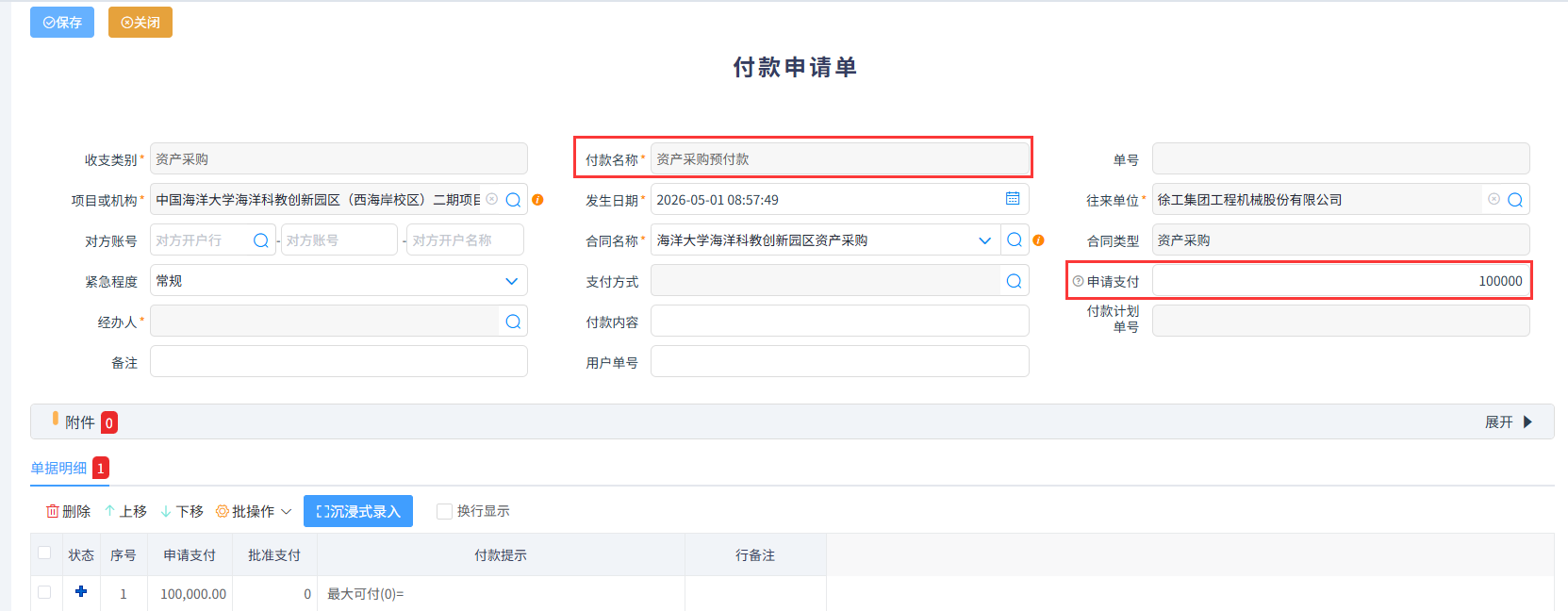Click 批准支付 cell showing 0

click(274, 594)
